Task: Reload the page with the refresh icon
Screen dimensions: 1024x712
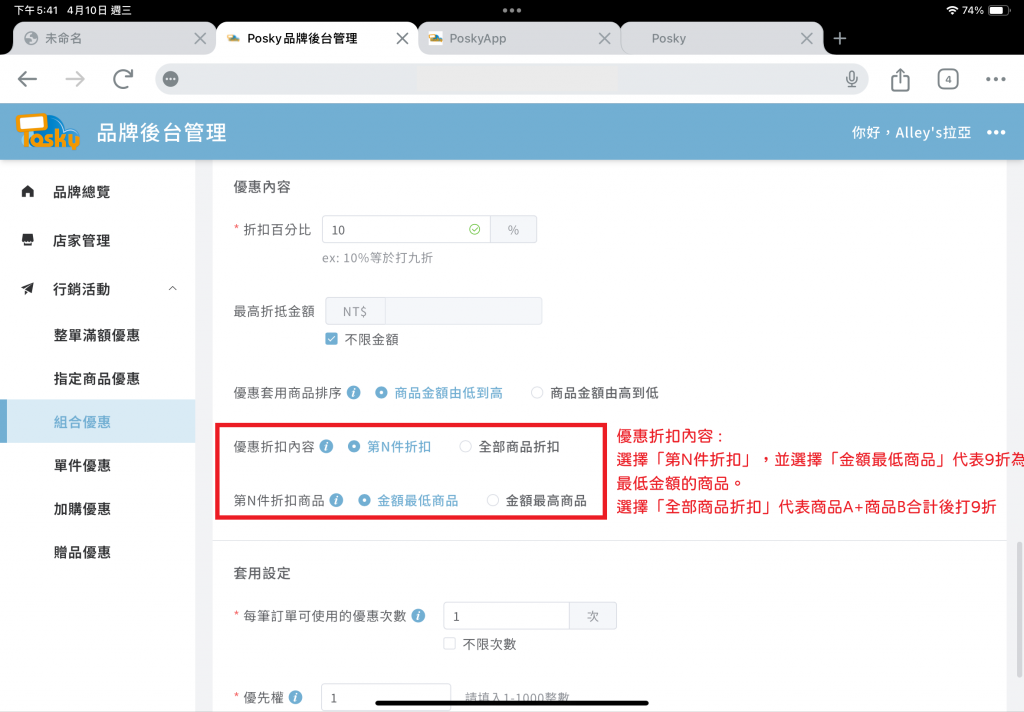Action: pos(123,79)
